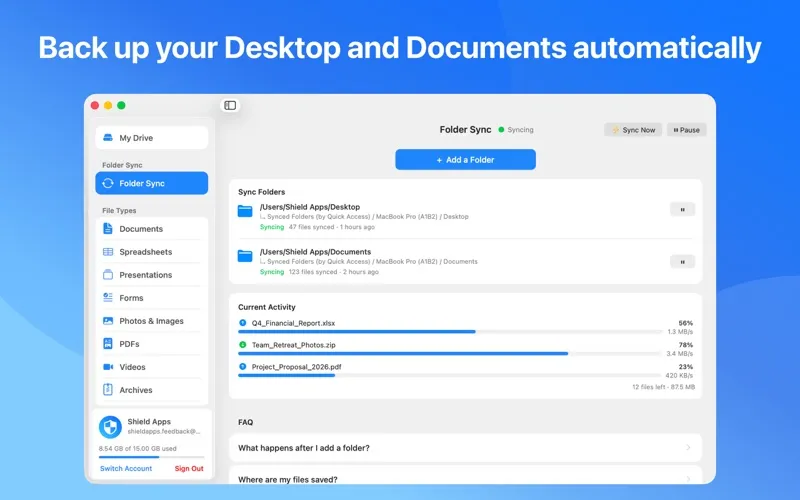Viewport: 800px width, 500px height.
Task: Open Forms file type
Action: (152, 297)
